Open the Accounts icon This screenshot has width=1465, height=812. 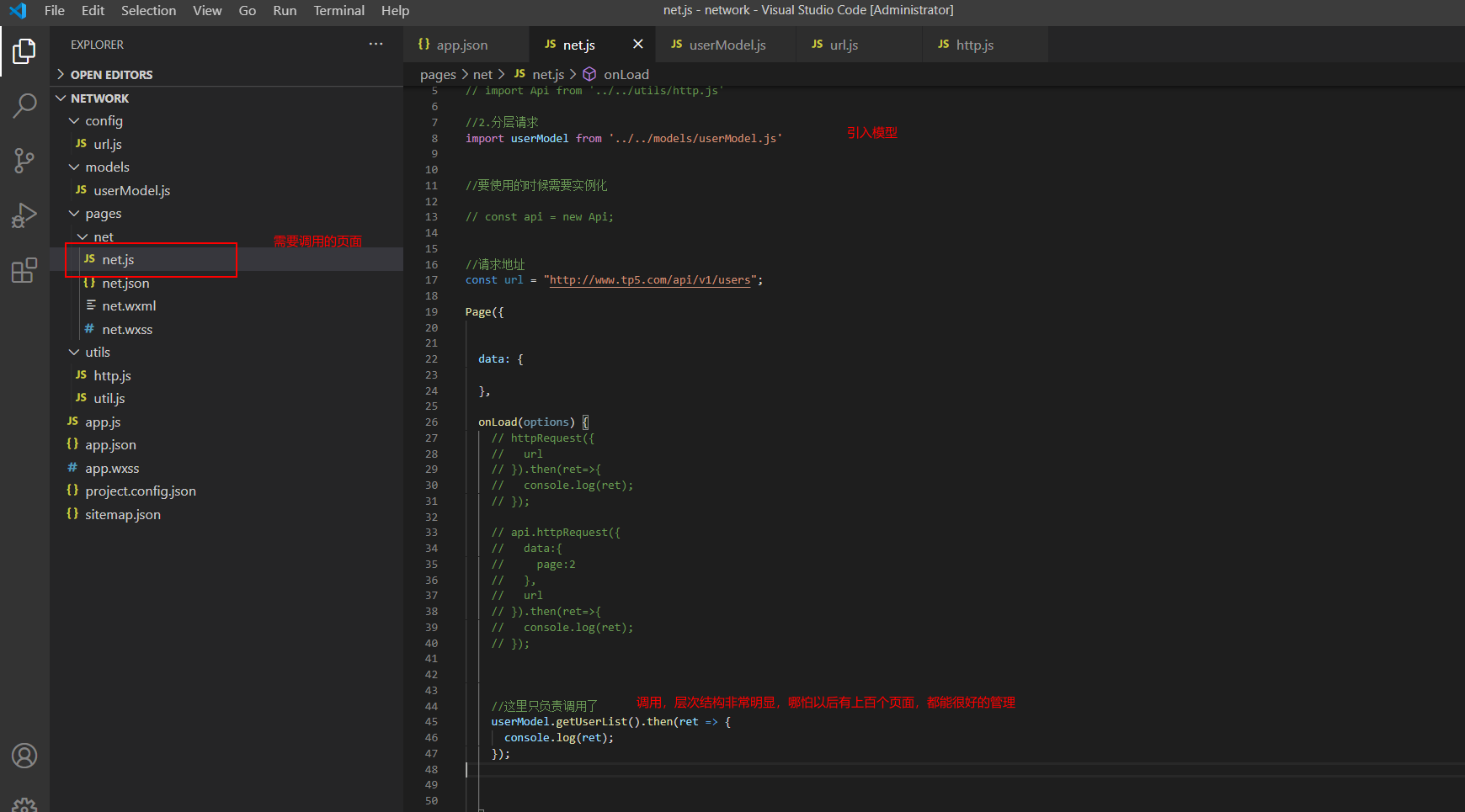pyautogui.click(x=24, y=756)
